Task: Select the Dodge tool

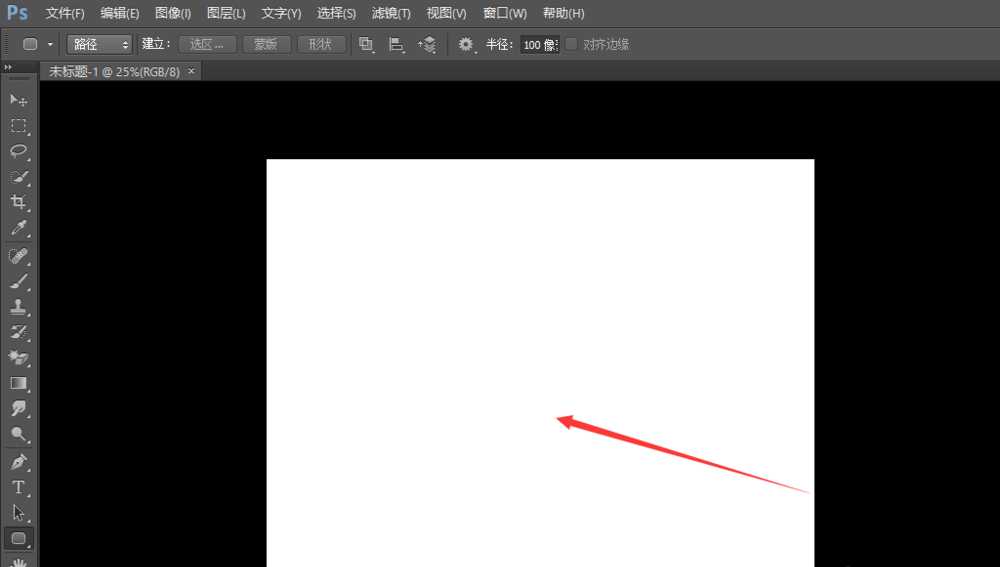Action: 18,434
